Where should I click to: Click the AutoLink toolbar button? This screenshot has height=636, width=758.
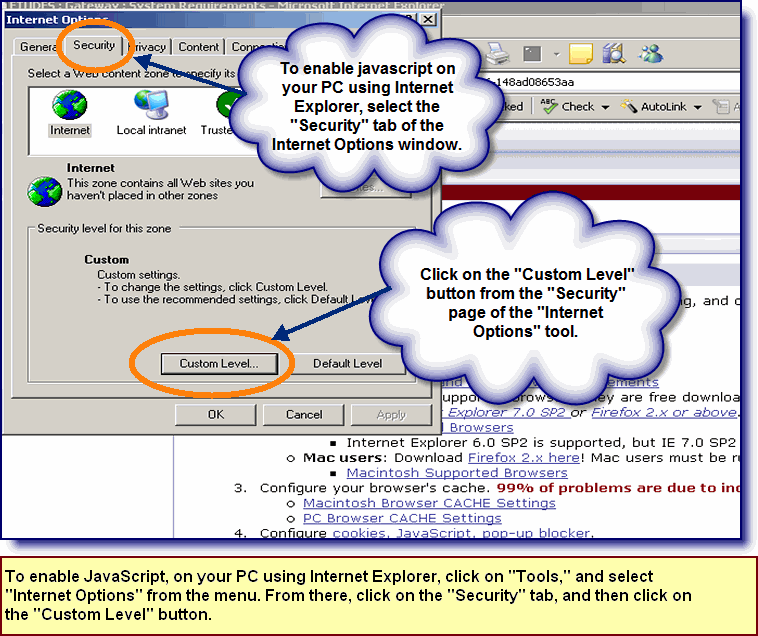[x=654, y=106]
